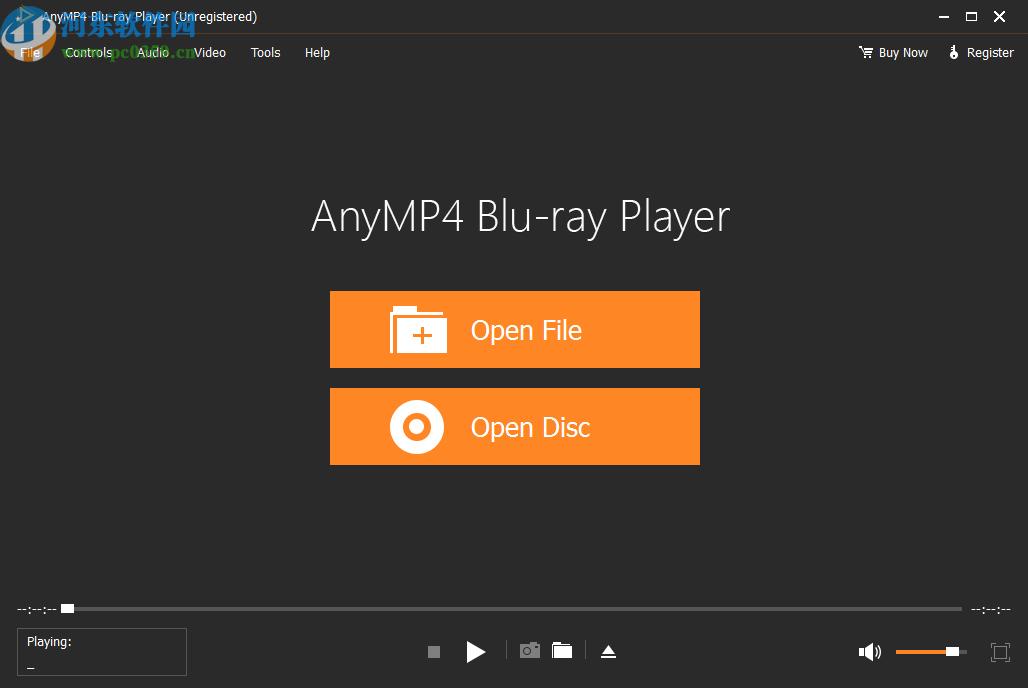Click the eject disc icon
1028x688 pixels.
609,650
